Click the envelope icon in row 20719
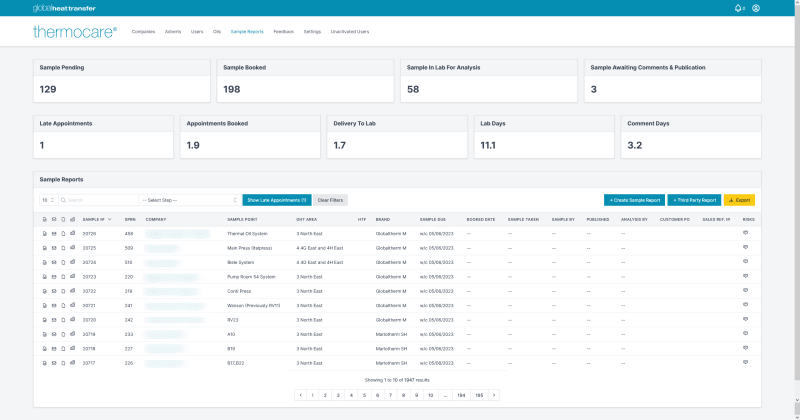This screenshot has height=420, width=800. point(54,334)
